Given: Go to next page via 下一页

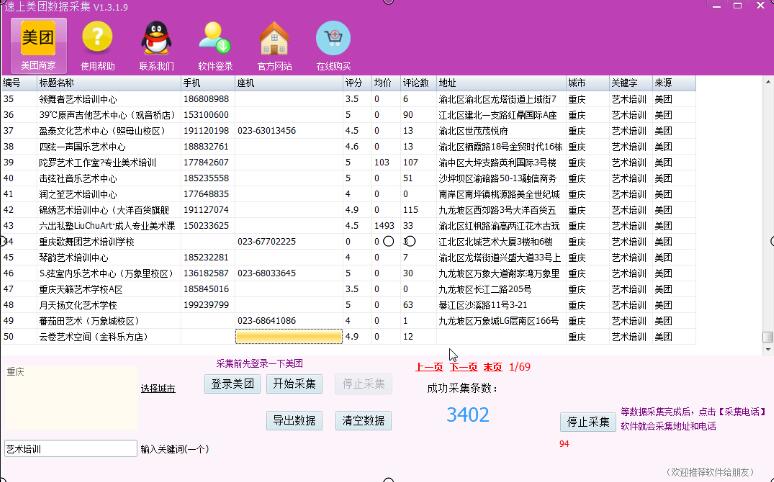Looking at the screenshot, I should click(464, 367).
